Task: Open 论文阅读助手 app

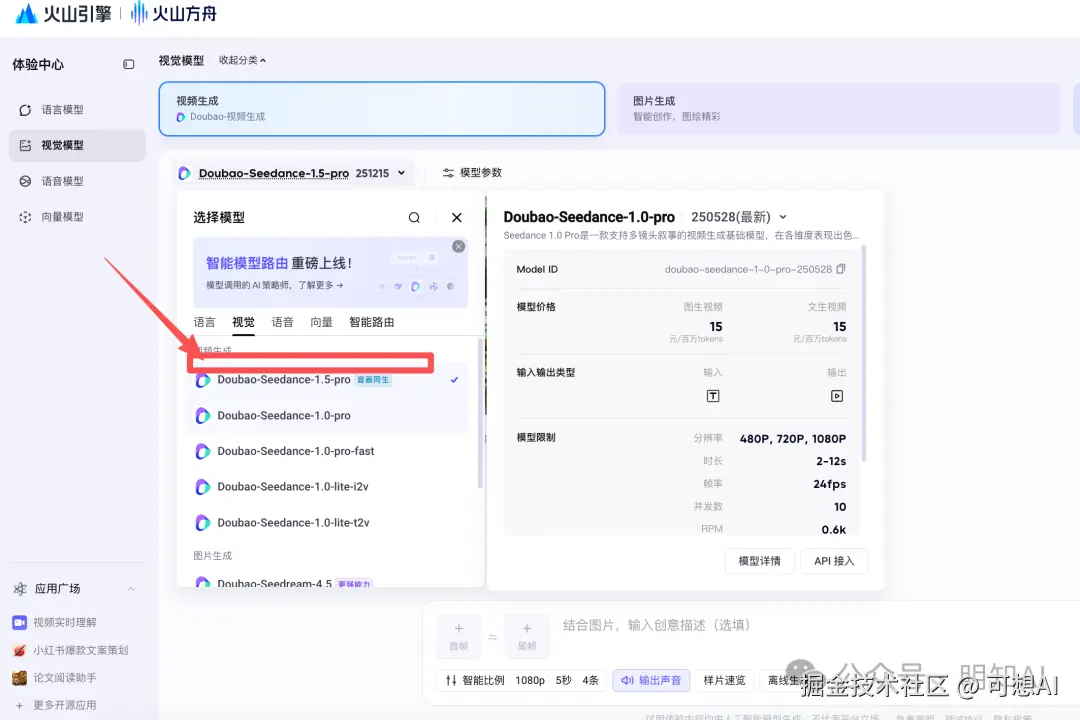Action: click(65, 677)
